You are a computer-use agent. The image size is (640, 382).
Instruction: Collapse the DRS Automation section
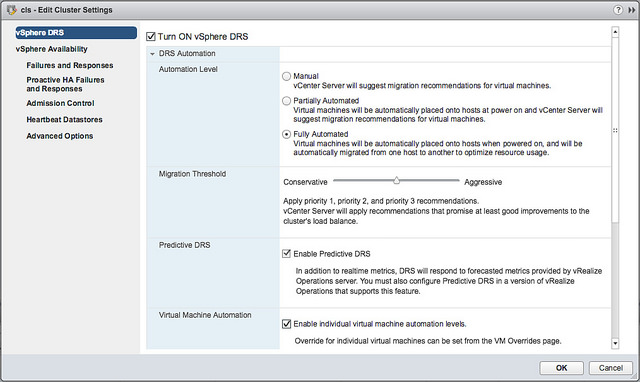point(152,54)
